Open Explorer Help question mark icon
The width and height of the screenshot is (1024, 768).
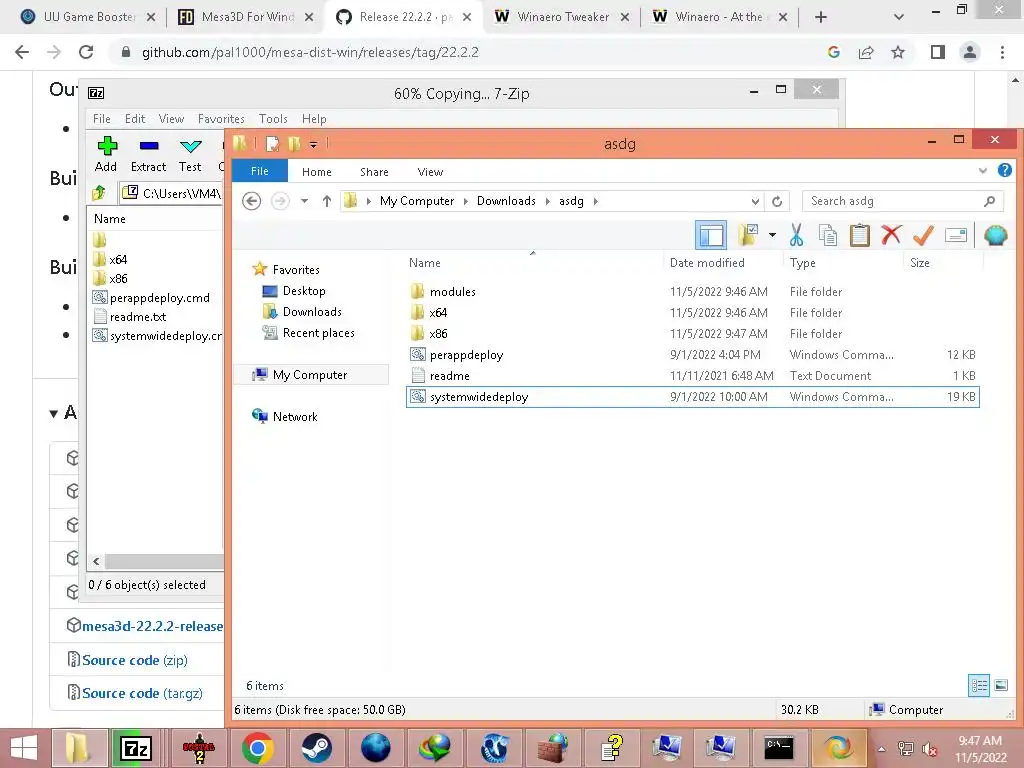[1004, 170]
